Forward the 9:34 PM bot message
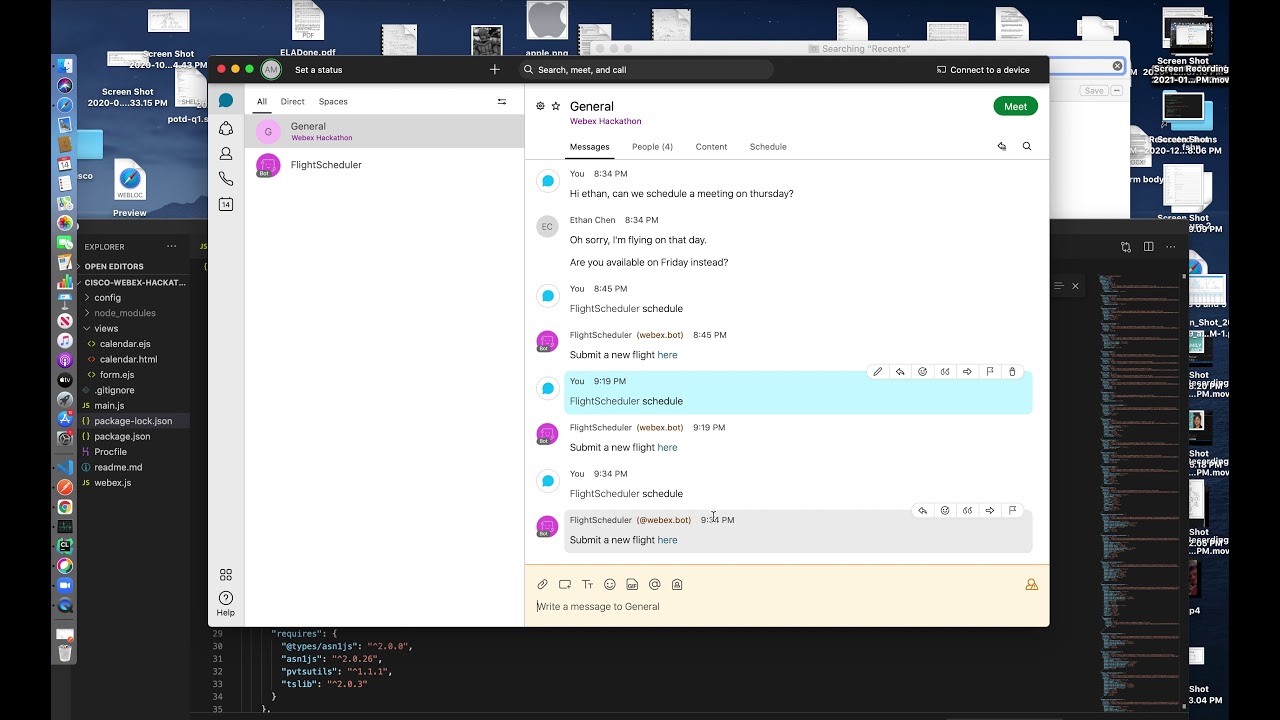Viewport: 1280px width, 720px height. tap(990, 510)
